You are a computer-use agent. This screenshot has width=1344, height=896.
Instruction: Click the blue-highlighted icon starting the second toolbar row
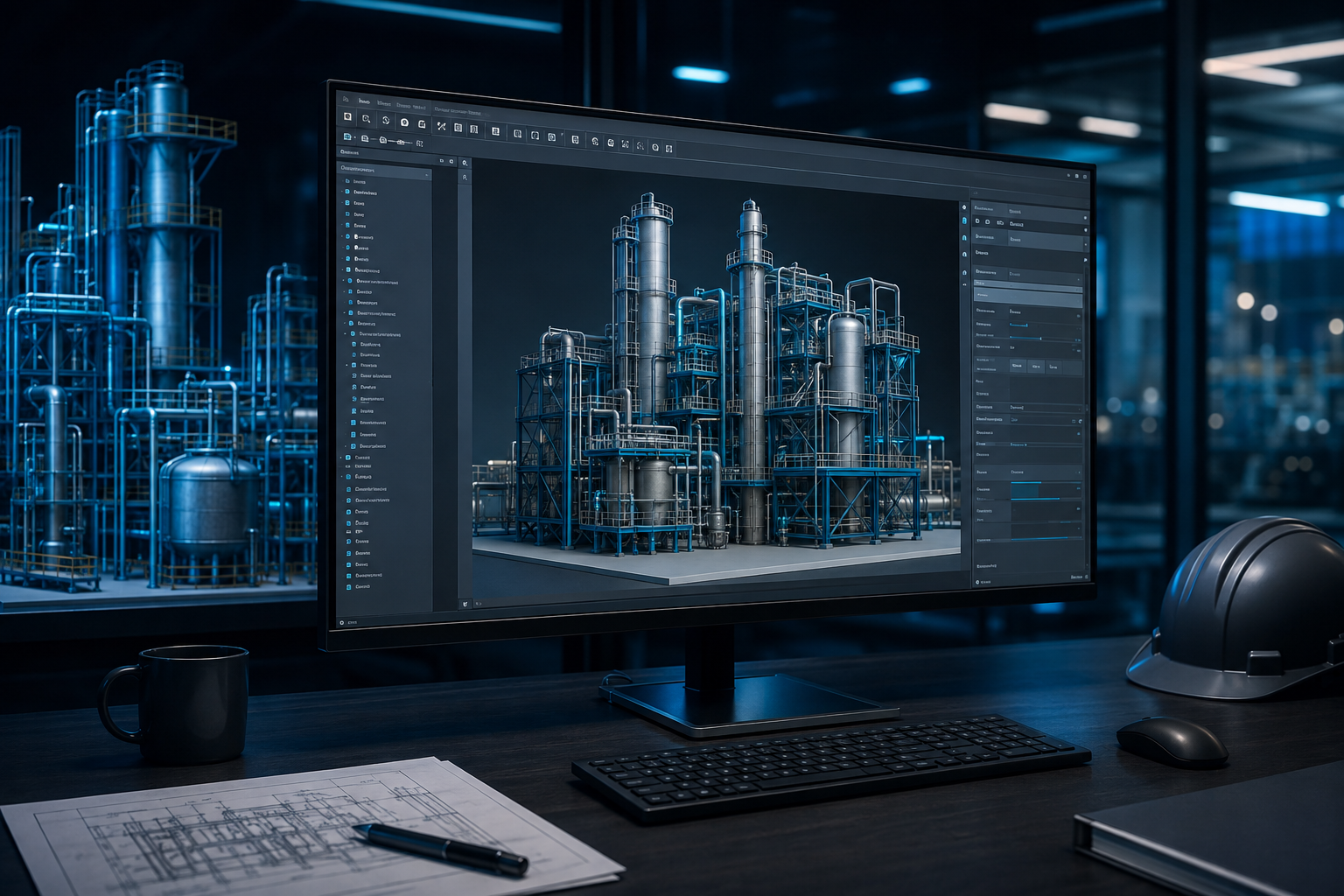pos(348,137)
